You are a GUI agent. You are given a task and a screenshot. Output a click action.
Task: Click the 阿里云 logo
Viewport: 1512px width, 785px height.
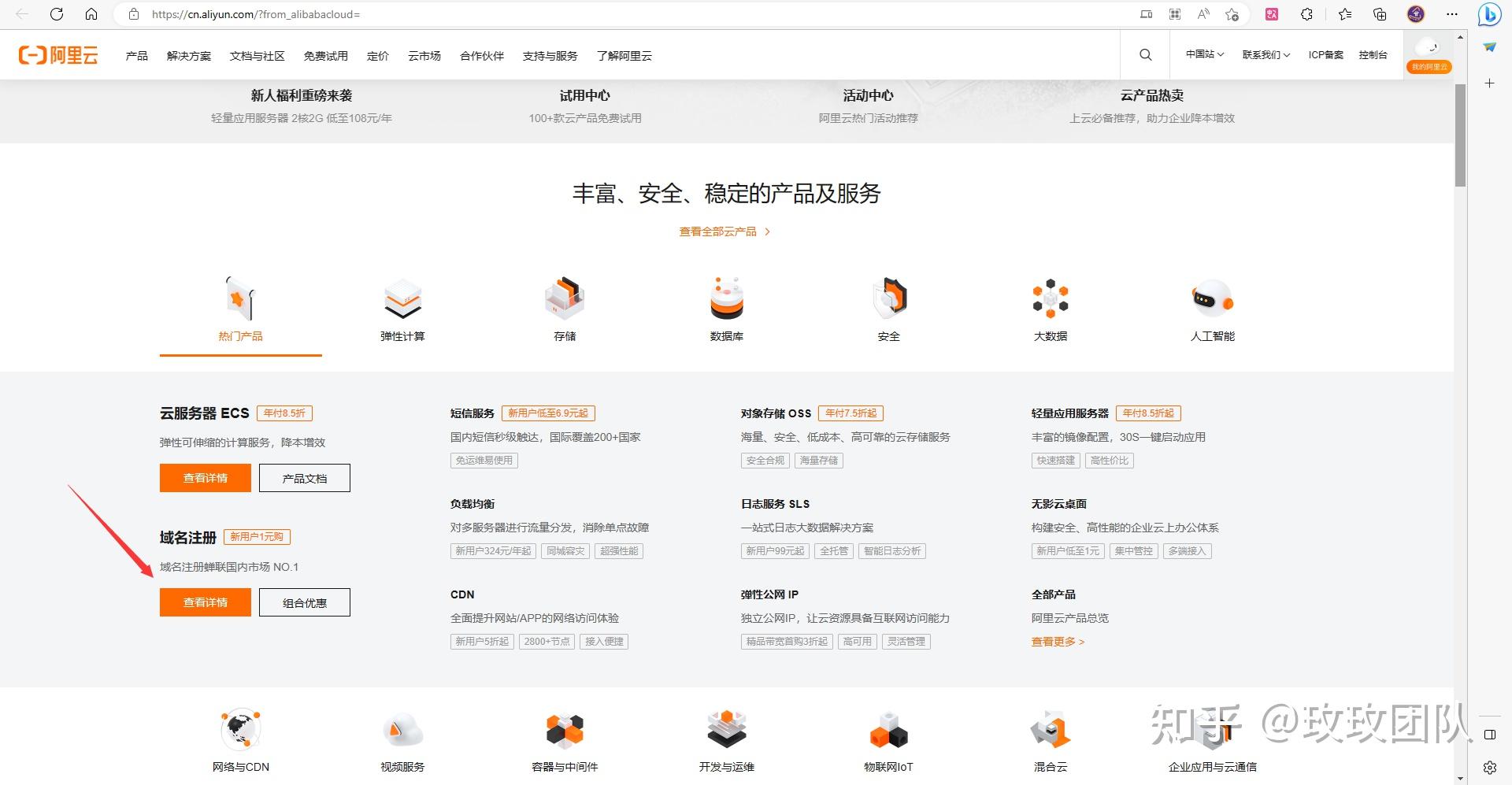(59, 54)
